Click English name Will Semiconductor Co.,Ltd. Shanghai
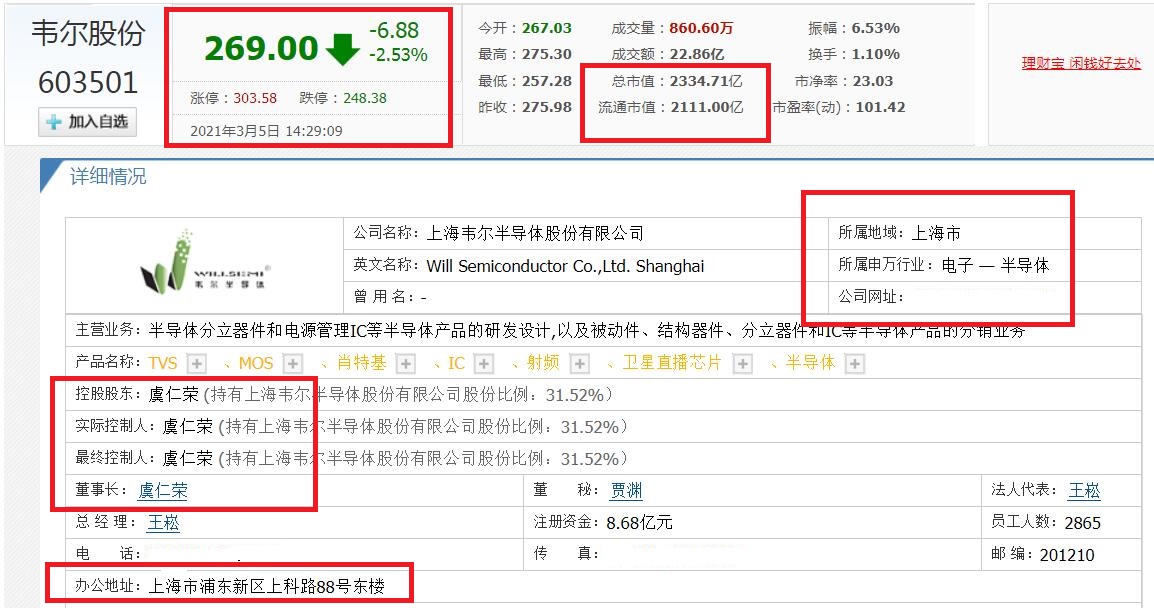Screen dimensions: 1154x608 click(x=565, y=266)
